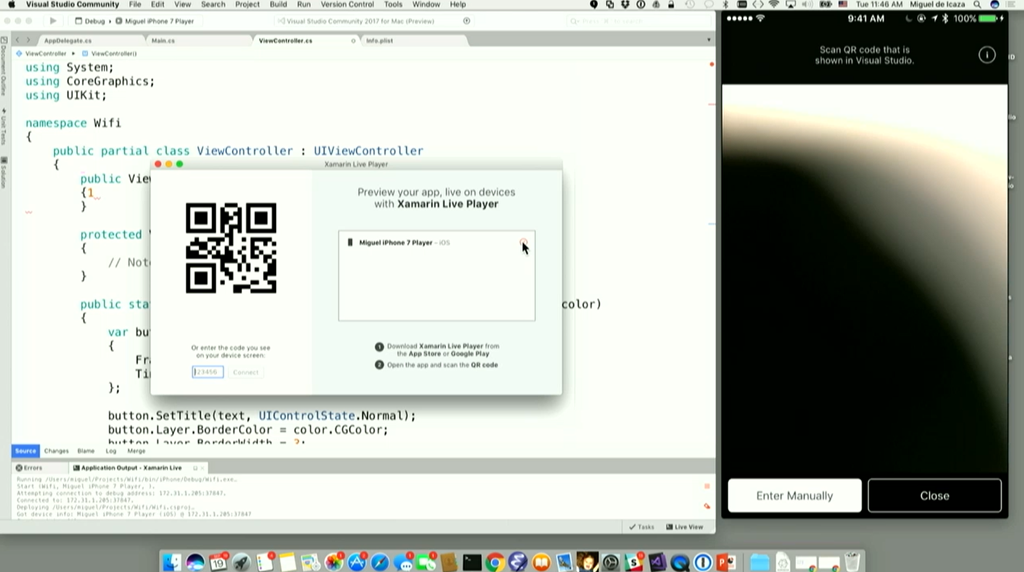Open 1Password from the Dock
This screenshot has width=1024, height=572.
point(703,562)
